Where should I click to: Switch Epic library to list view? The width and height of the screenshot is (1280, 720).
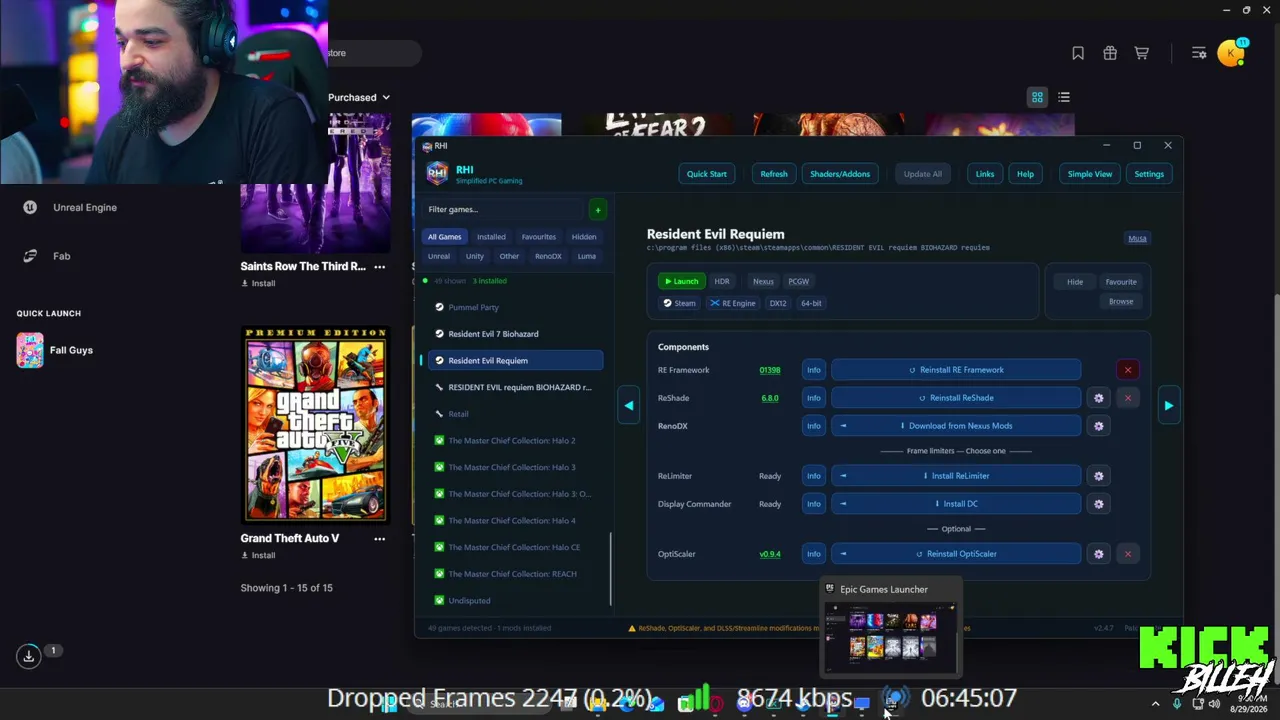(1064, 97)
